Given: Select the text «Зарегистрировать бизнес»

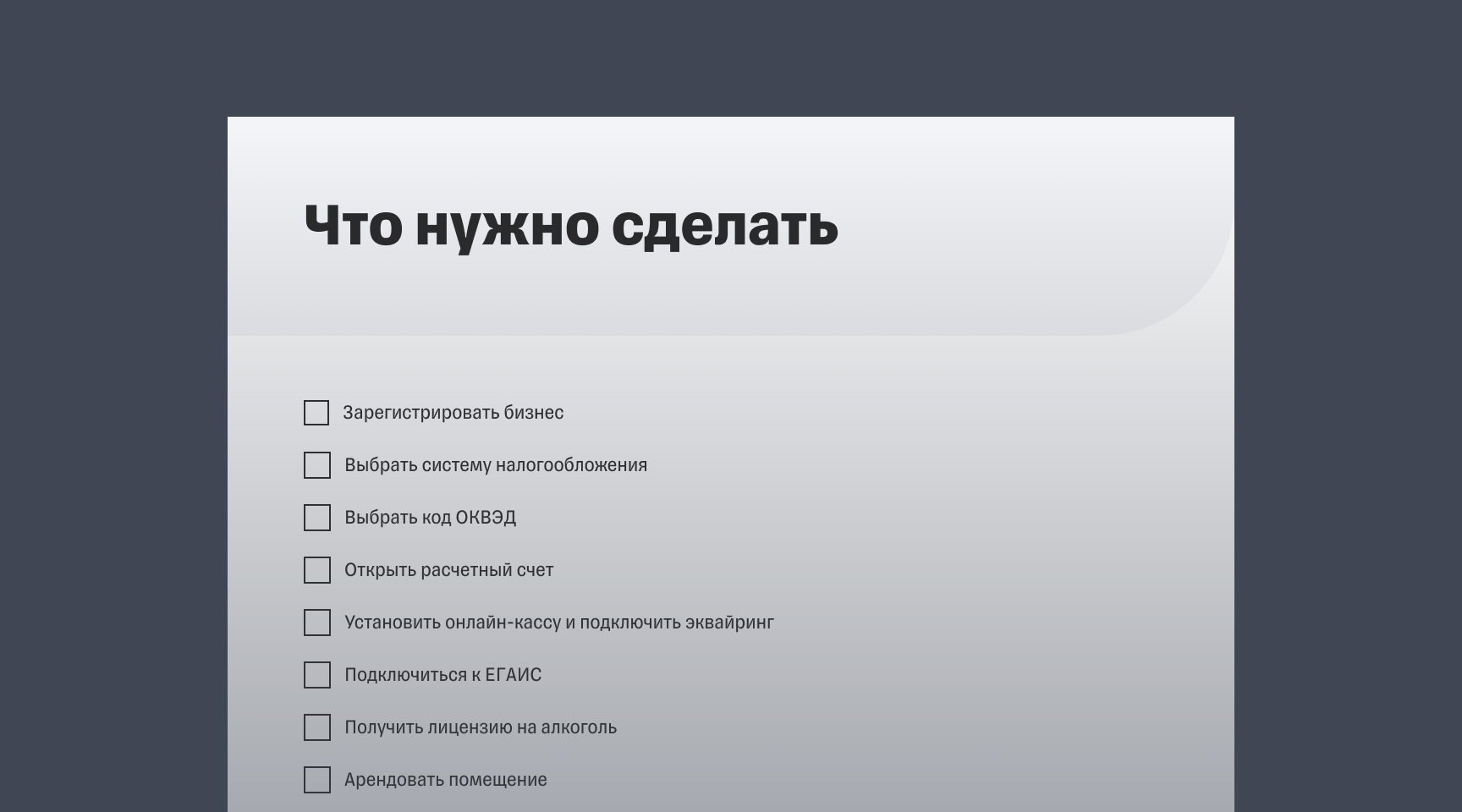Looking at the screenshot, I should click(453, 413).
